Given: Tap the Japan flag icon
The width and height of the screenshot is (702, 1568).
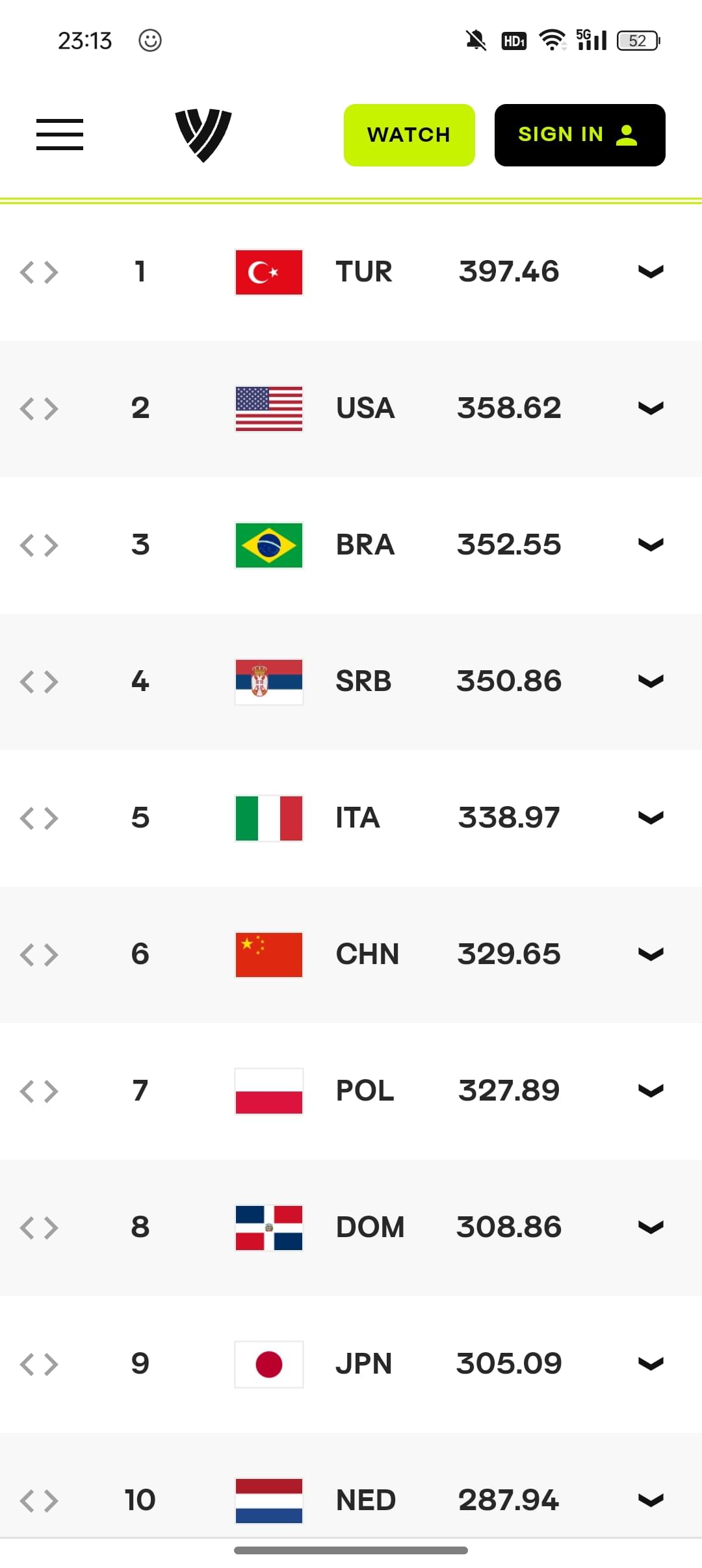Looking at the screenshot, I should point(269,1365).
